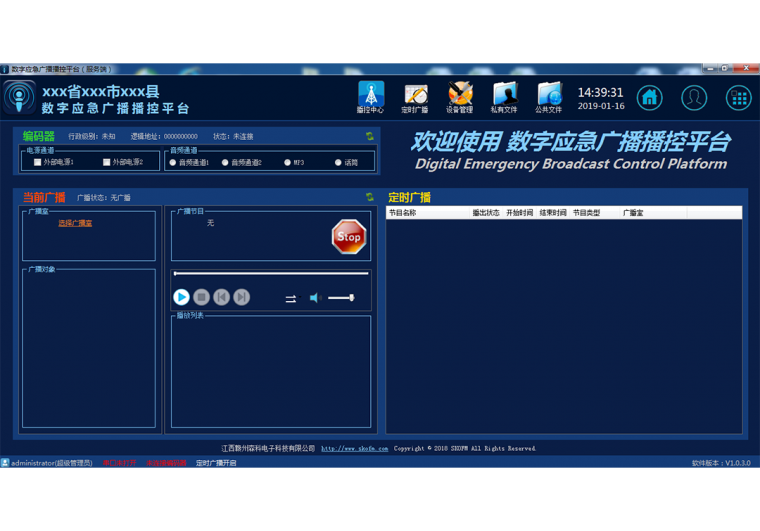The width and height of the screenshot is (760, 531).
Task: Open 公共文件 public files
Action: pos(548,96)
